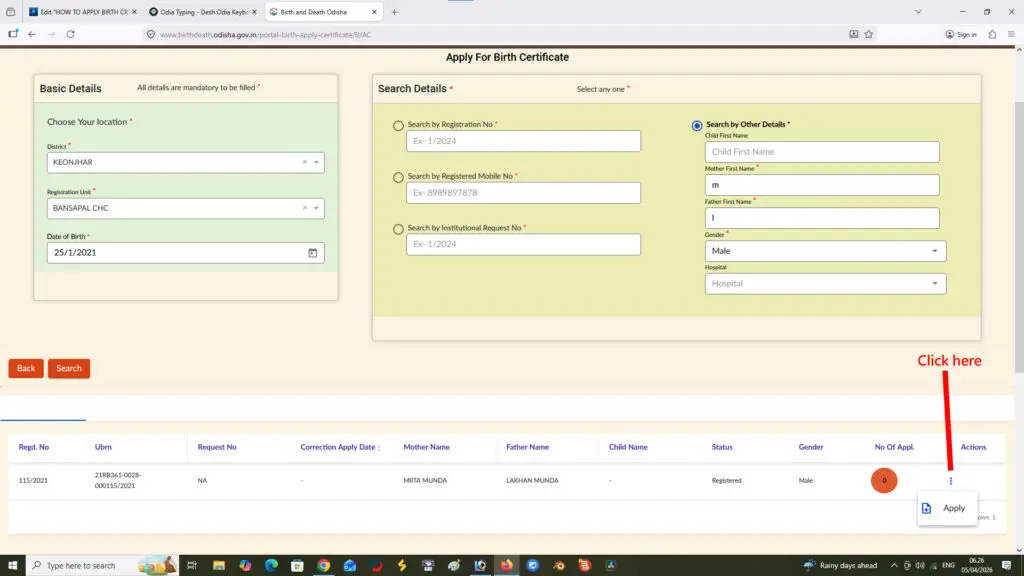Clear the BANSAPAL CHC registration unit
Viewport: 1024px width, 576px height.
tap(304, 208)
